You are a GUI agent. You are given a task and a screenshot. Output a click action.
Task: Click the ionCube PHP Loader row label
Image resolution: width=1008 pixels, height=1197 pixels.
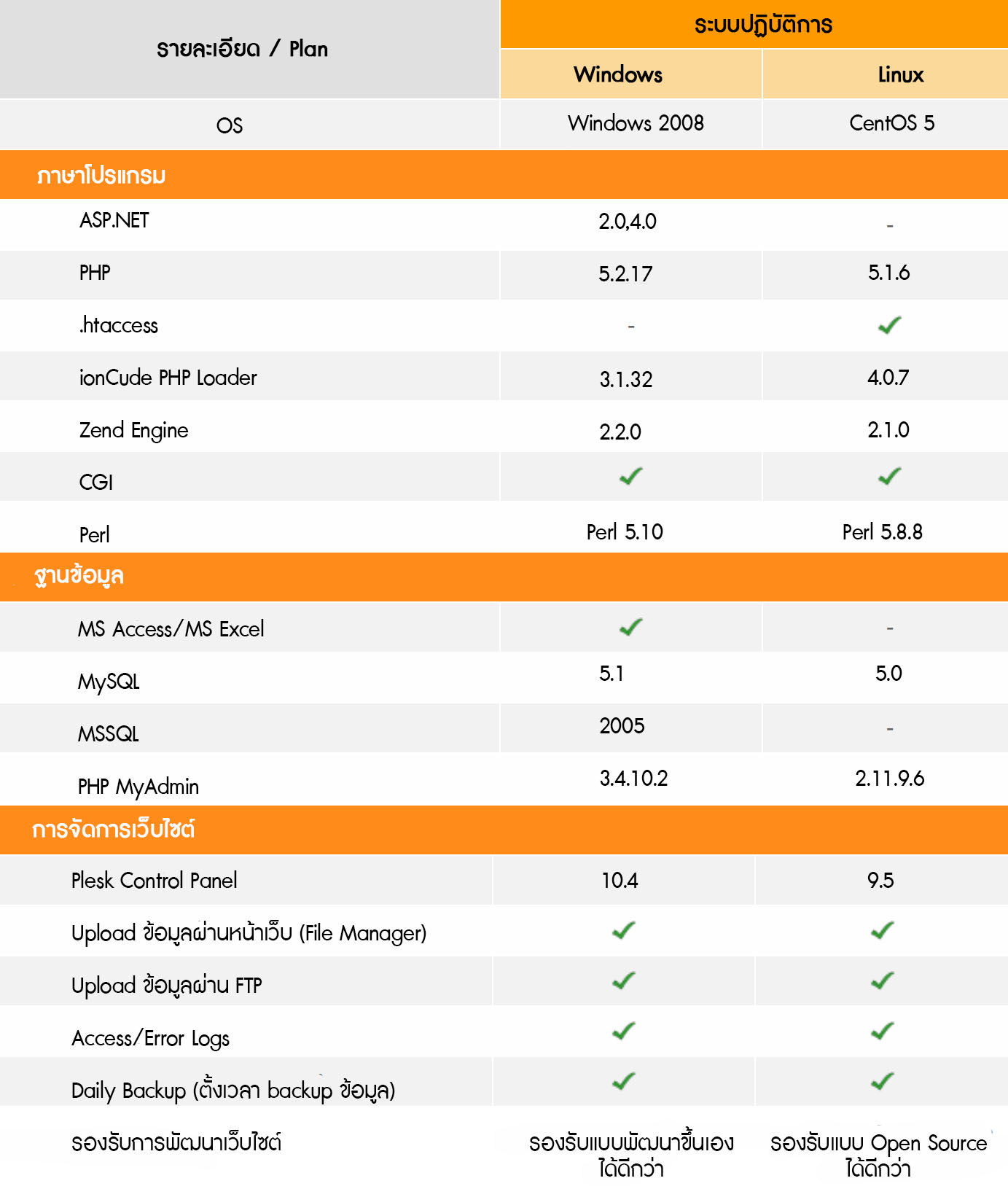pos(168,378)
